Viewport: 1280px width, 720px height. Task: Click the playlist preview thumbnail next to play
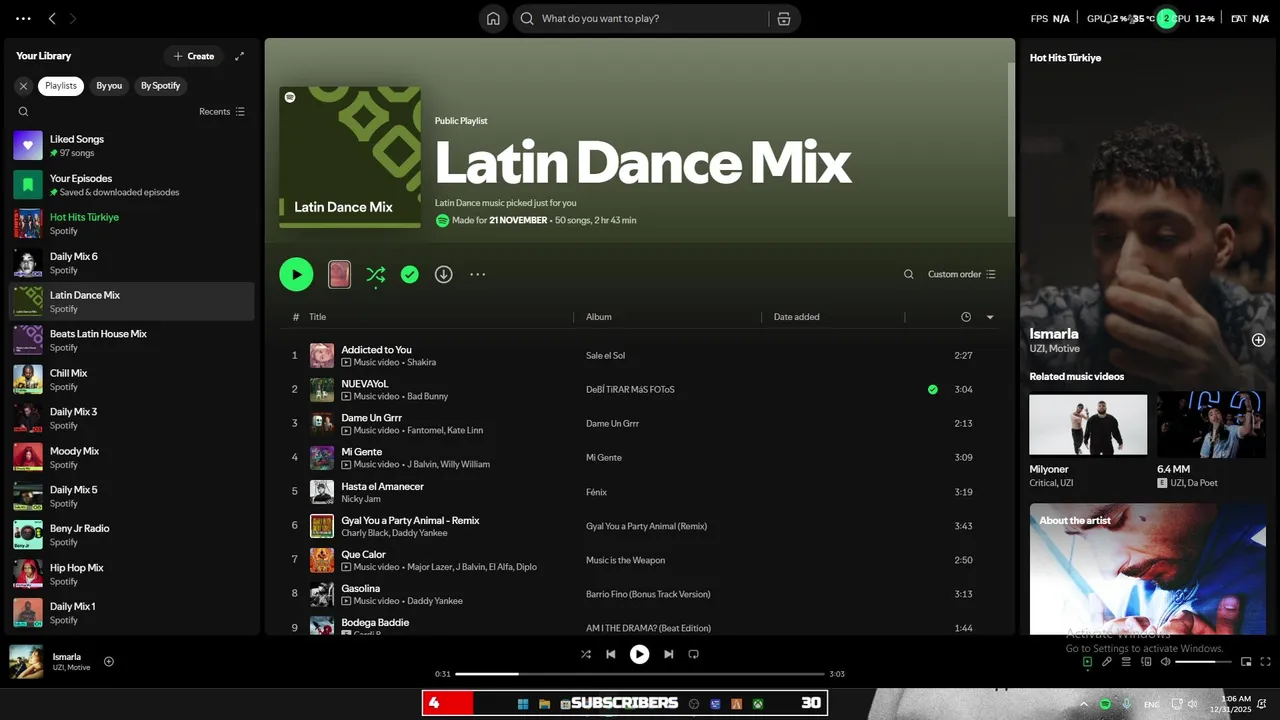(x=339, y=274)
